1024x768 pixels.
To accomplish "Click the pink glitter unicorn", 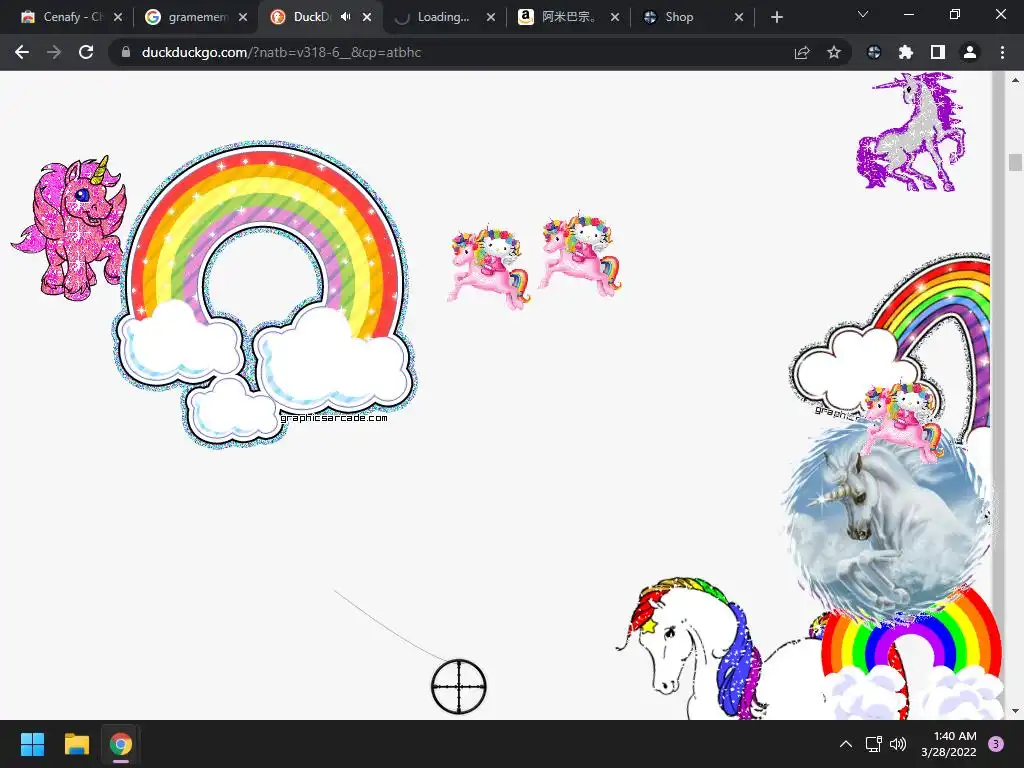I will tap(71, 229).
